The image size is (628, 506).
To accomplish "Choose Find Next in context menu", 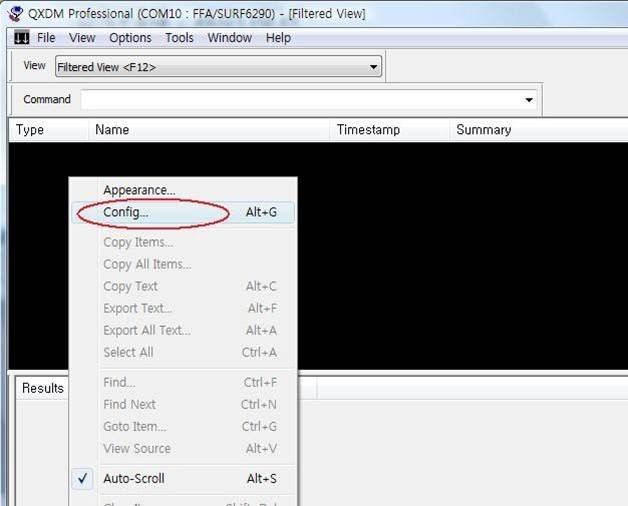I will (183, 405).
